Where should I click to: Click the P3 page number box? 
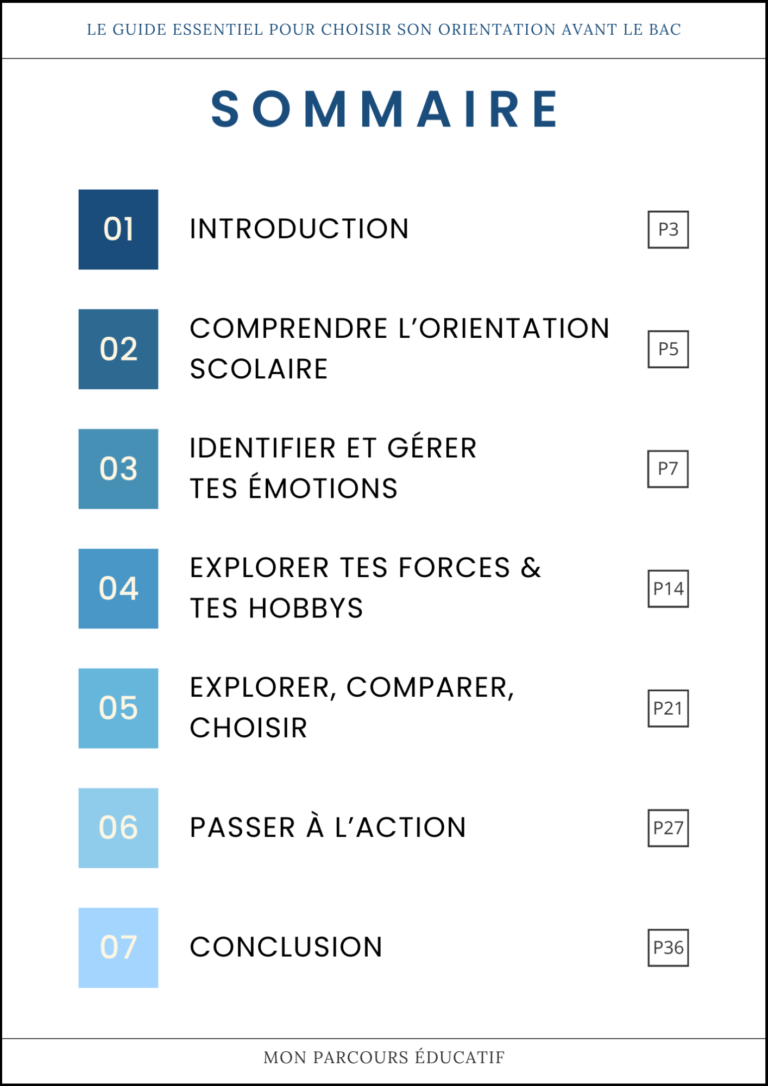668,230
